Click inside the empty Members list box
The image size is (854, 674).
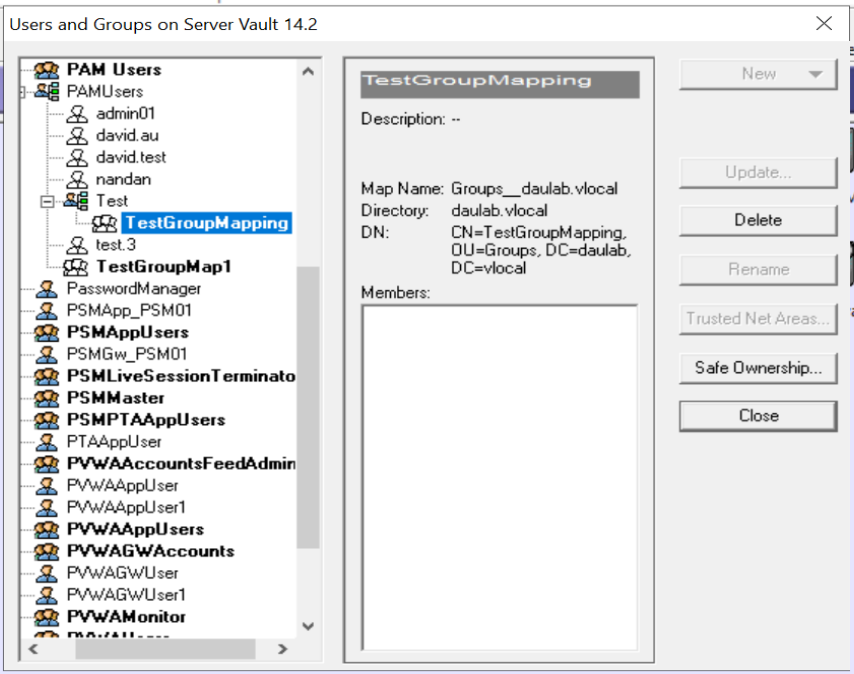[499, 477]
